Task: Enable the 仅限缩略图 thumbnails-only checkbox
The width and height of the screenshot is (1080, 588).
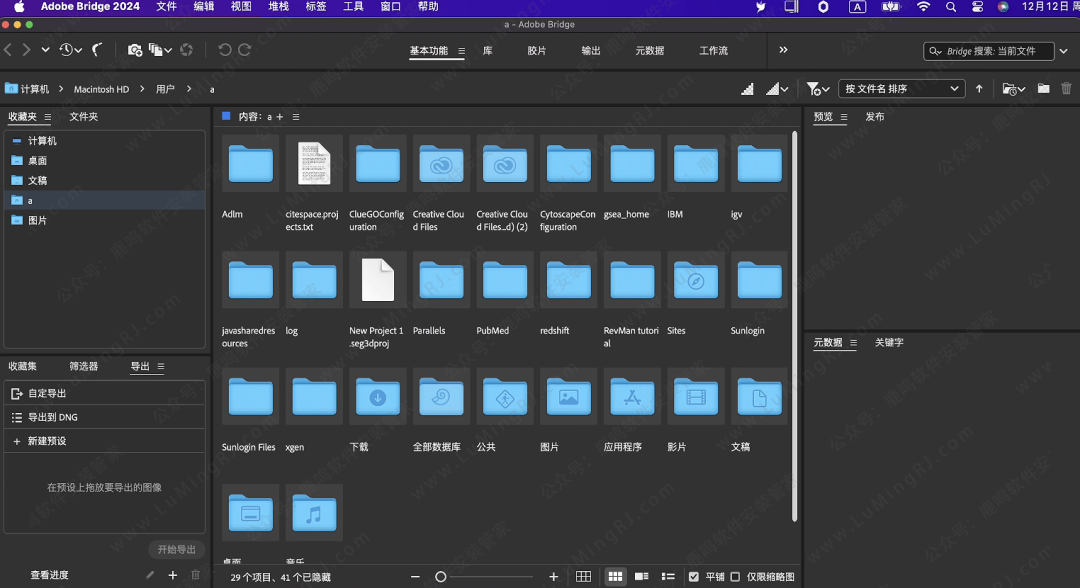Action: tap(735, 577)
